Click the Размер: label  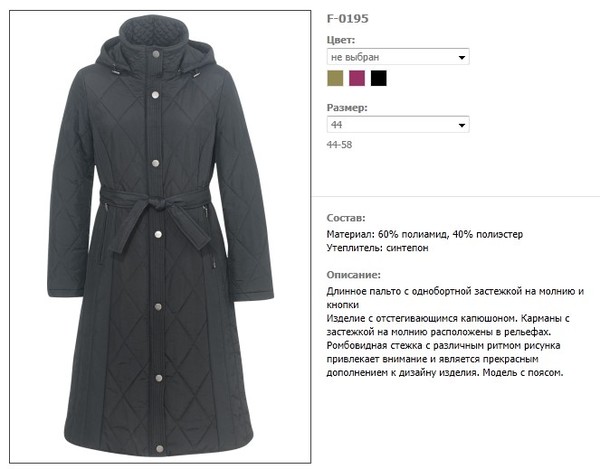pos(347,107)
